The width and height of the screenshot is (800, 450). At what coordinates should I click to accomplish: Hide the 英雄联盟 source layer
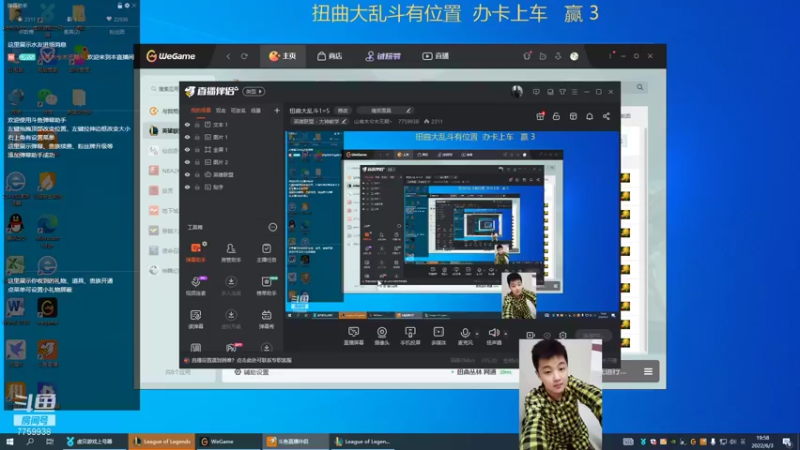(x=187, y=174)
